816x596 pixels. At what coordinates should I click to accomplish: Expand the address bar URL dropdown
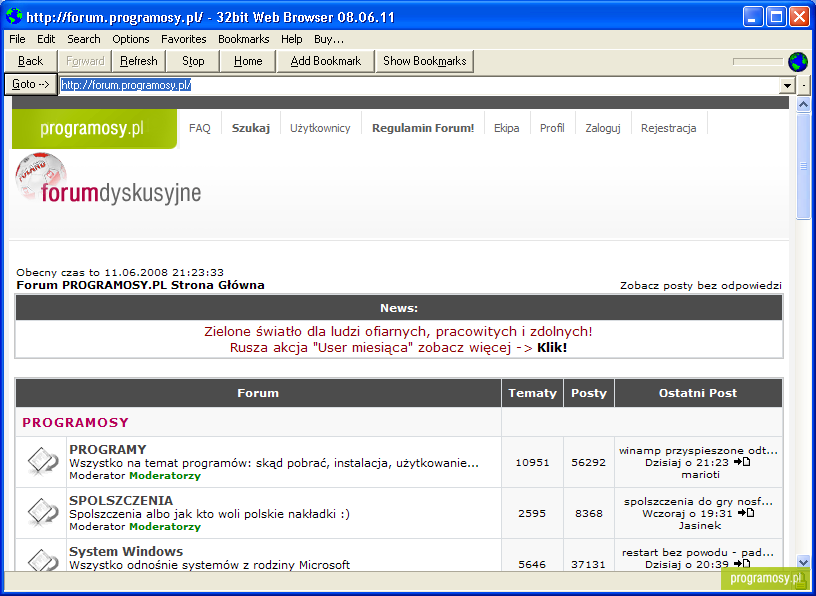[787, 85]
